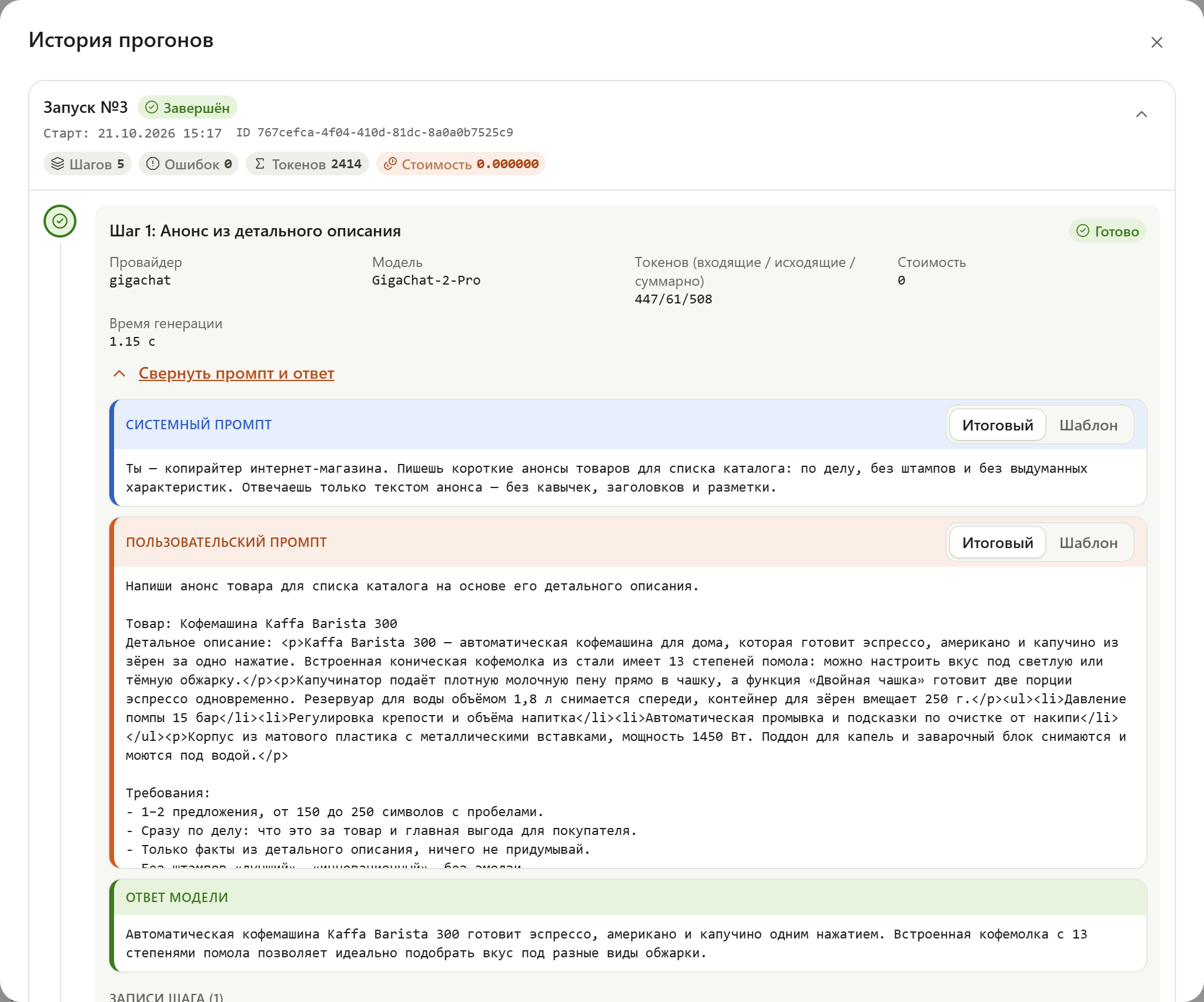Switch system prompt view to Шаблон

[x=1088, y=425]
